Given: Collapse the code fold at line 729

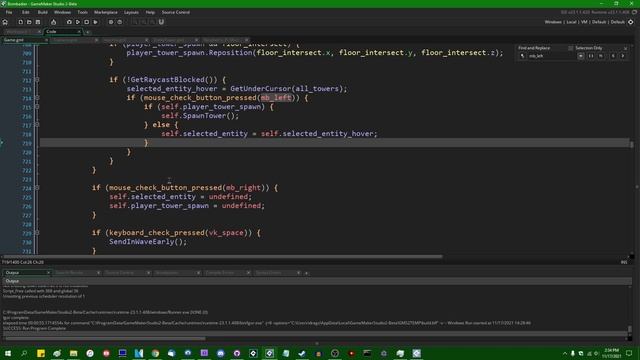Looking at the screenshot, I should click(x=37, y=233).
